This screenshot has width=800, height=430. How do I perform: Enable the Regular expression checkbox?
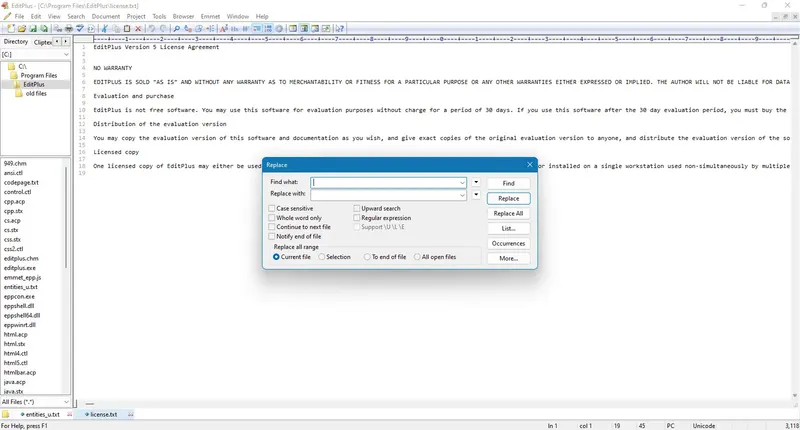[x=357, y=217]
